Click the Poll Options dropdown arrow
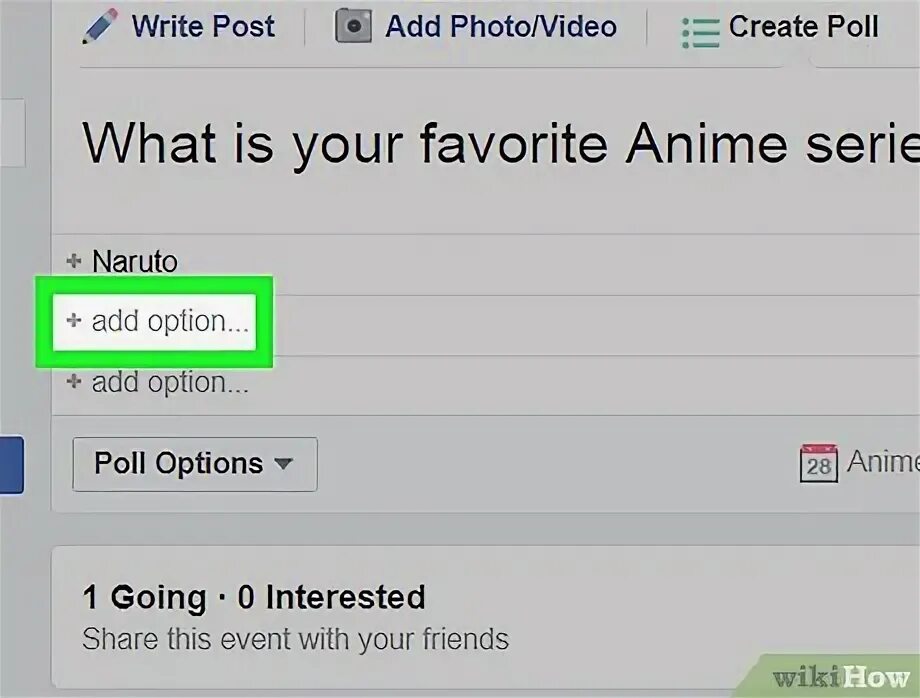The height and width of the screenshot is (698, 920). click(x=283, y=464)
